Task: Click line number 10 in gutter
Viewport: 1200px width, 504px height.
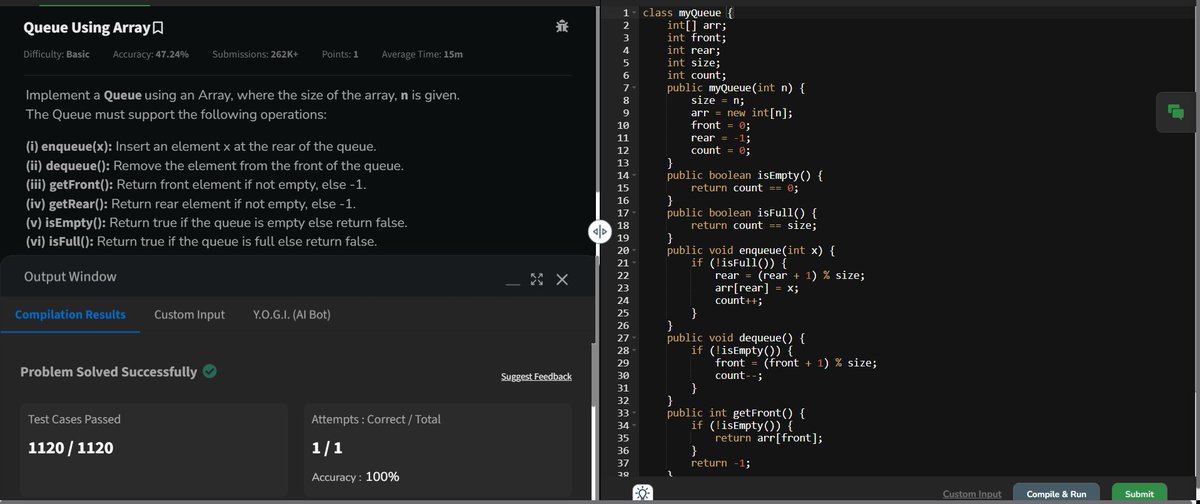Action: (622, 125)
